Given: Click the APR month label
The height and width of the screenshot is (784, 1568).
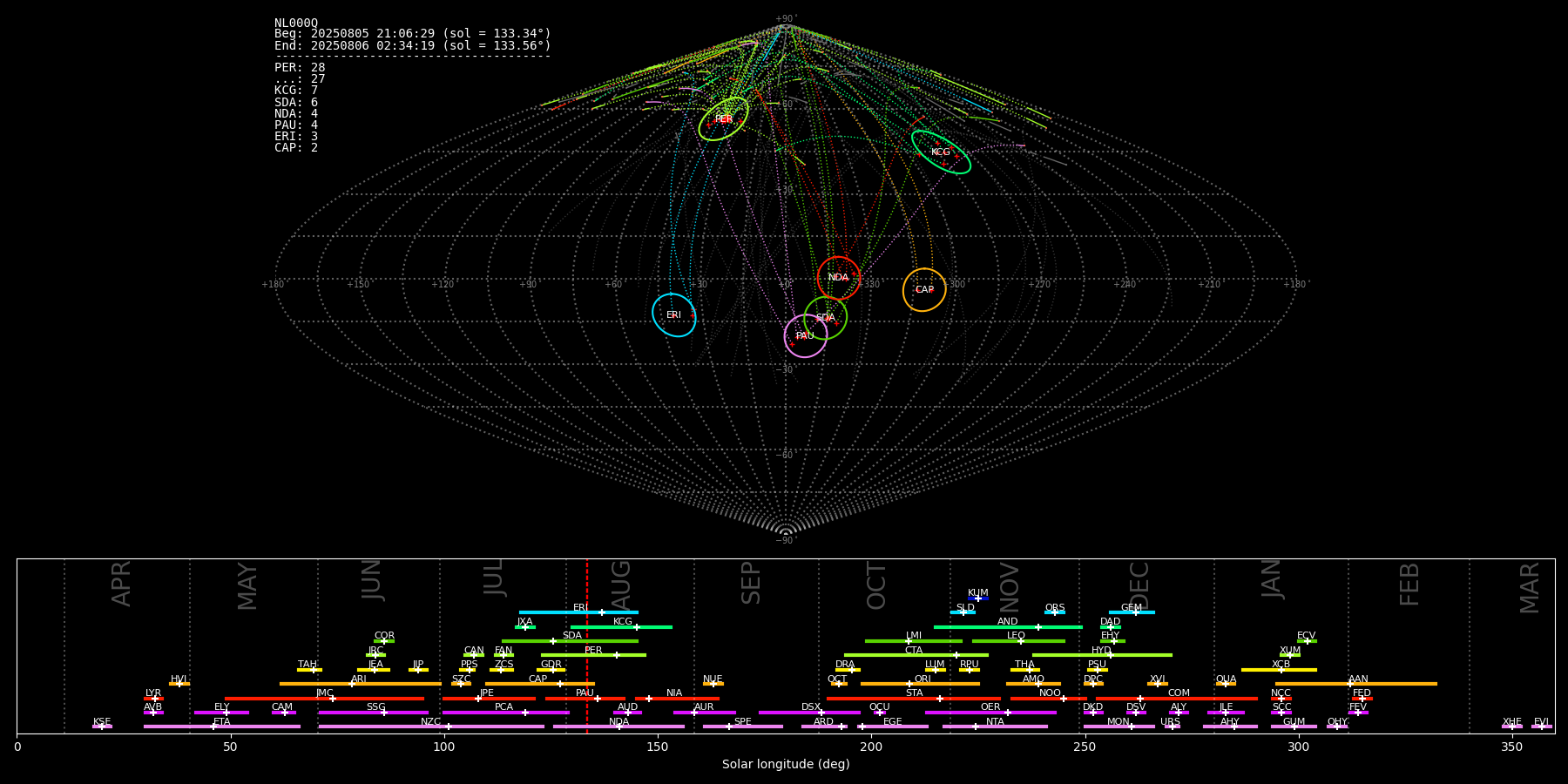Looking at the screenshot, I should [121, 584].
